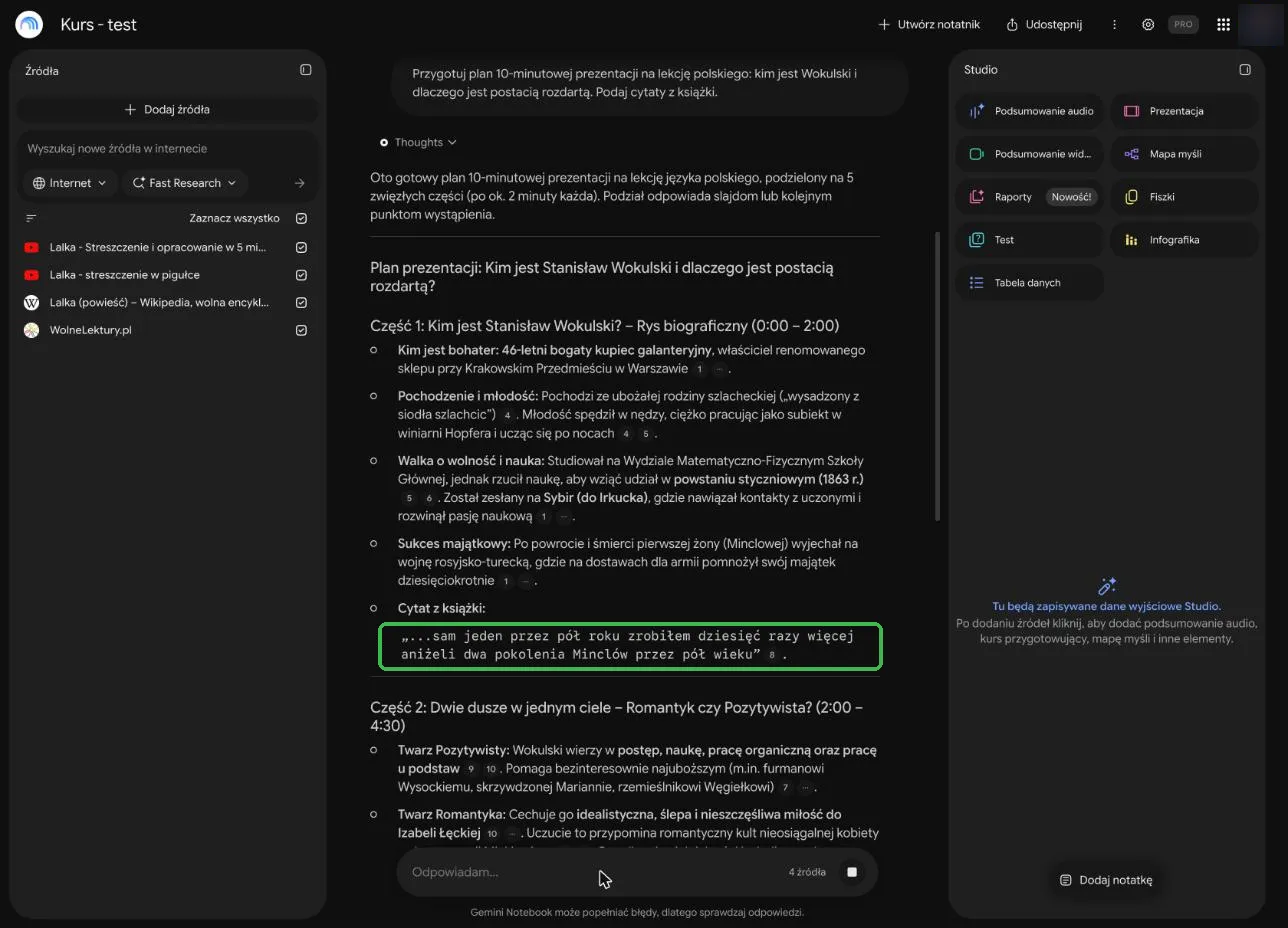Expand the Thoughts section
1288x928 pixels.
[418, 142]
